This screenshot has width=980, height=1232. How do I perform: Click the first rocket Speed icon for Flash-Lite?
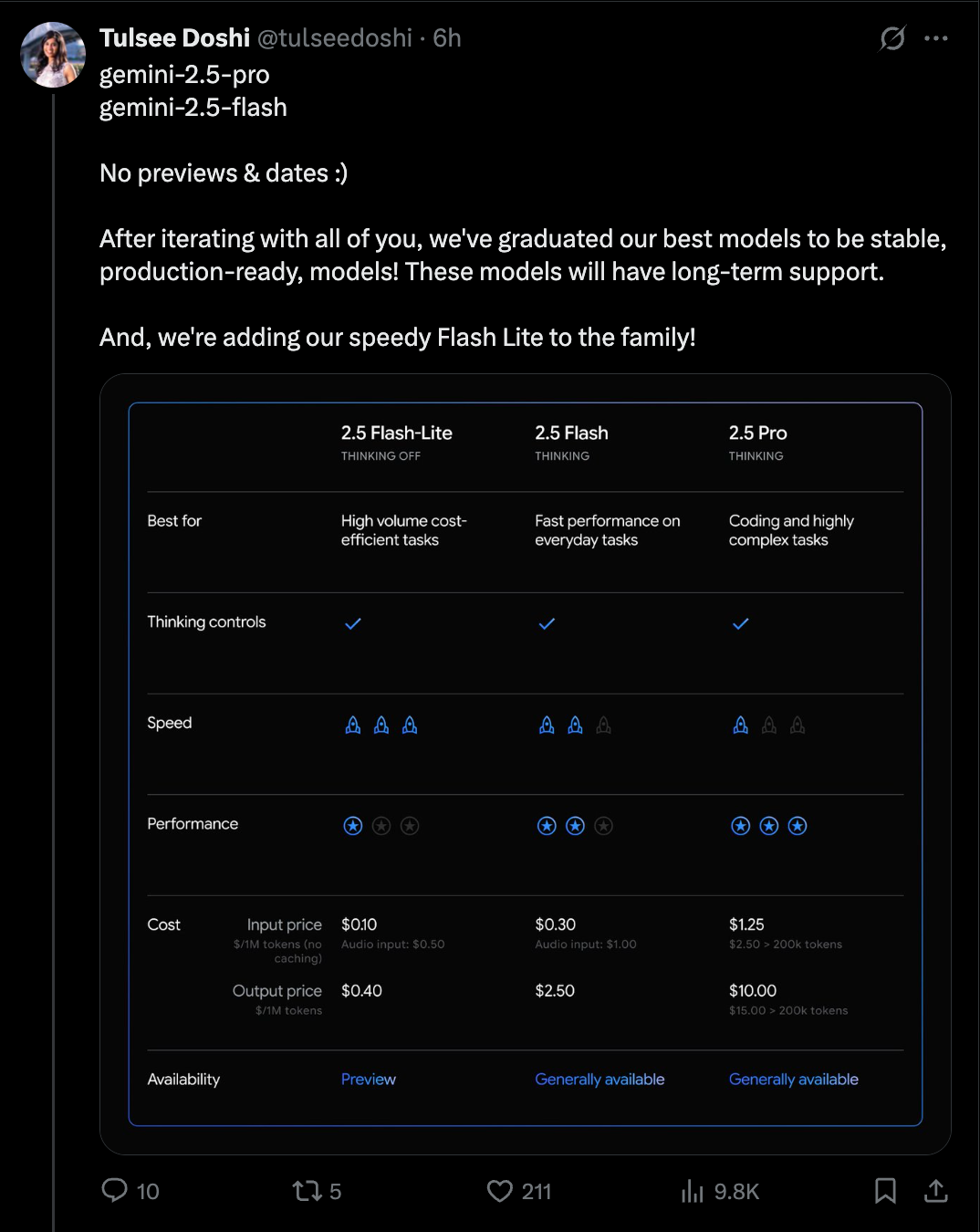[353, 726]
